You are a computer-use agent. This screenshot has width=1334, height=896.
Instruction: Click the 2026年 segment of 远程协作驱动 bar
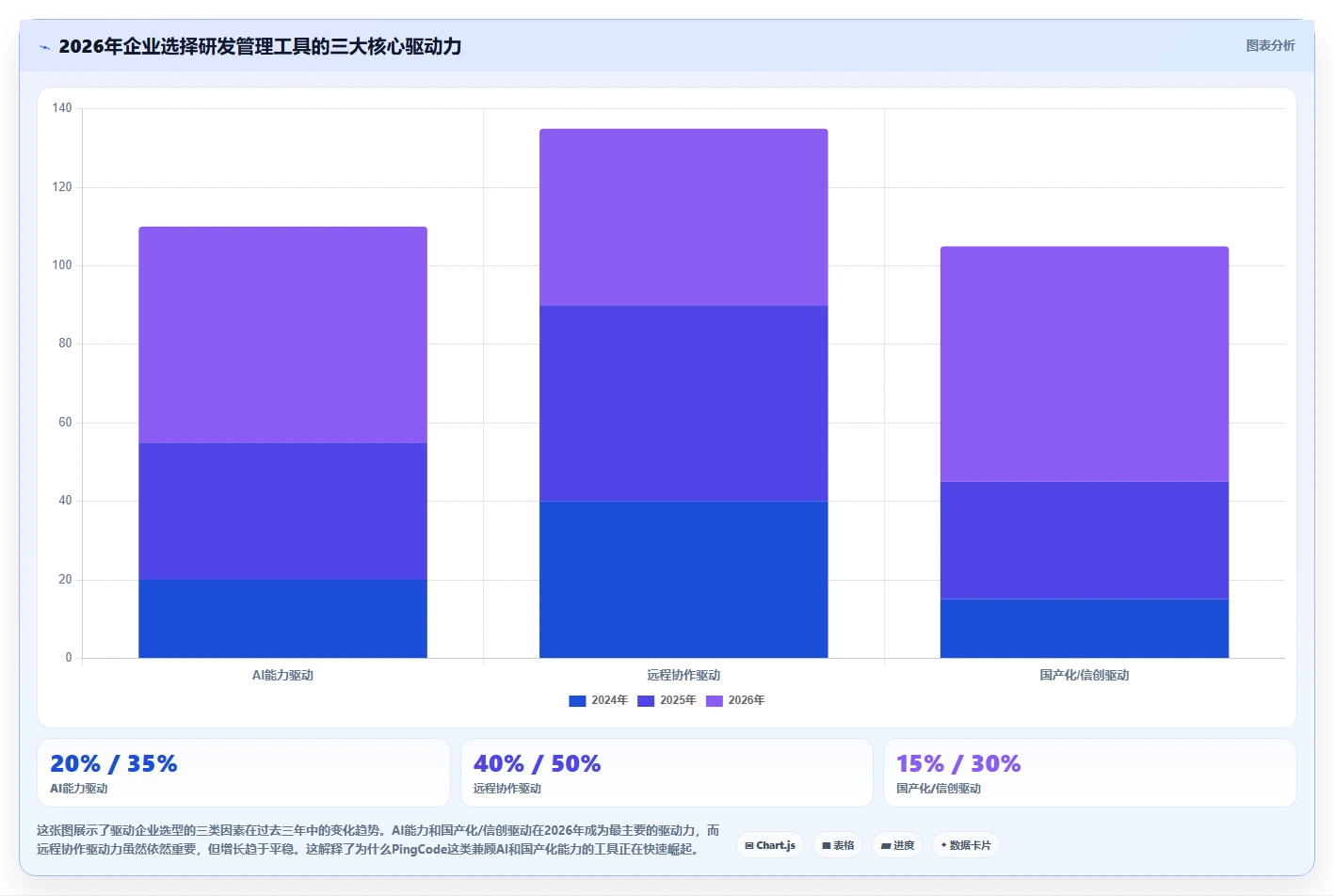[683, 217]
